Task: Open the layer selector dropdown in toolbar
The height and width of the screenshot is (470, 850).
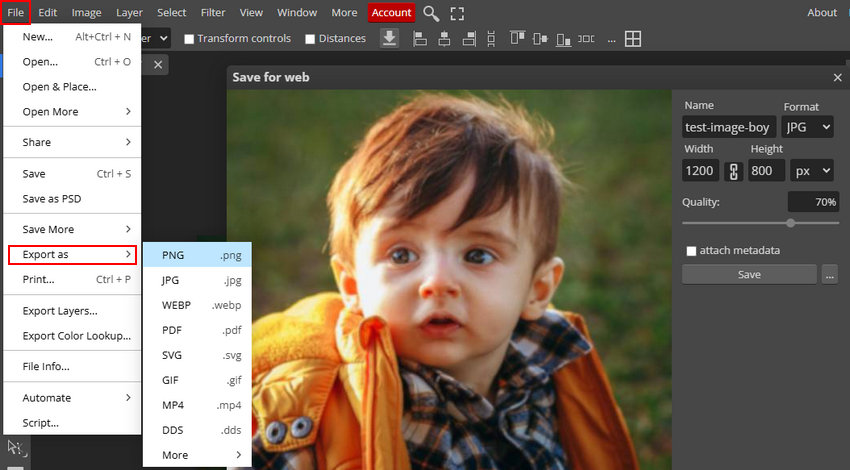Action: [x=156, y=38]
